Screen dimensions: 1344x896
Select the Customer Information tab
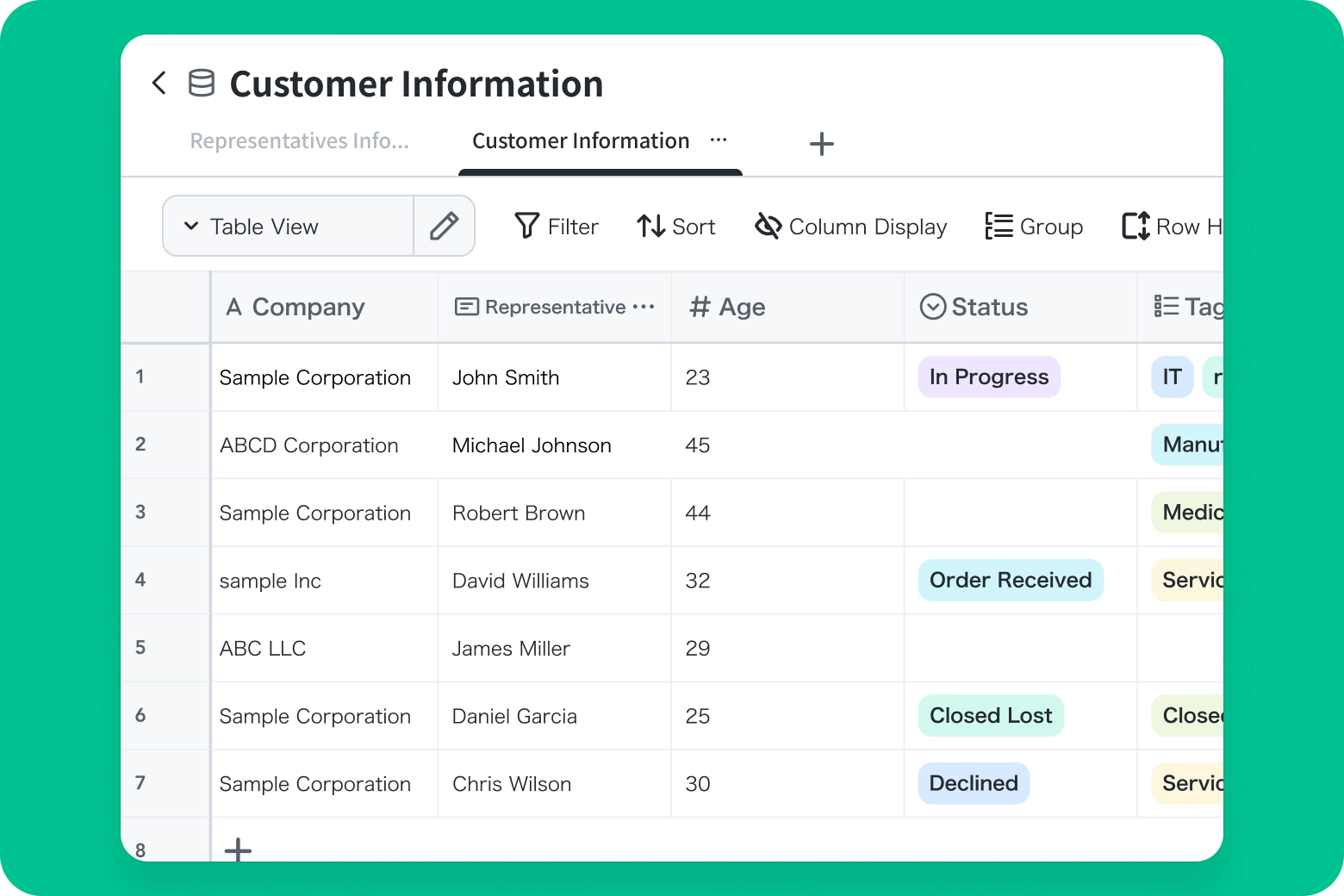581,141
